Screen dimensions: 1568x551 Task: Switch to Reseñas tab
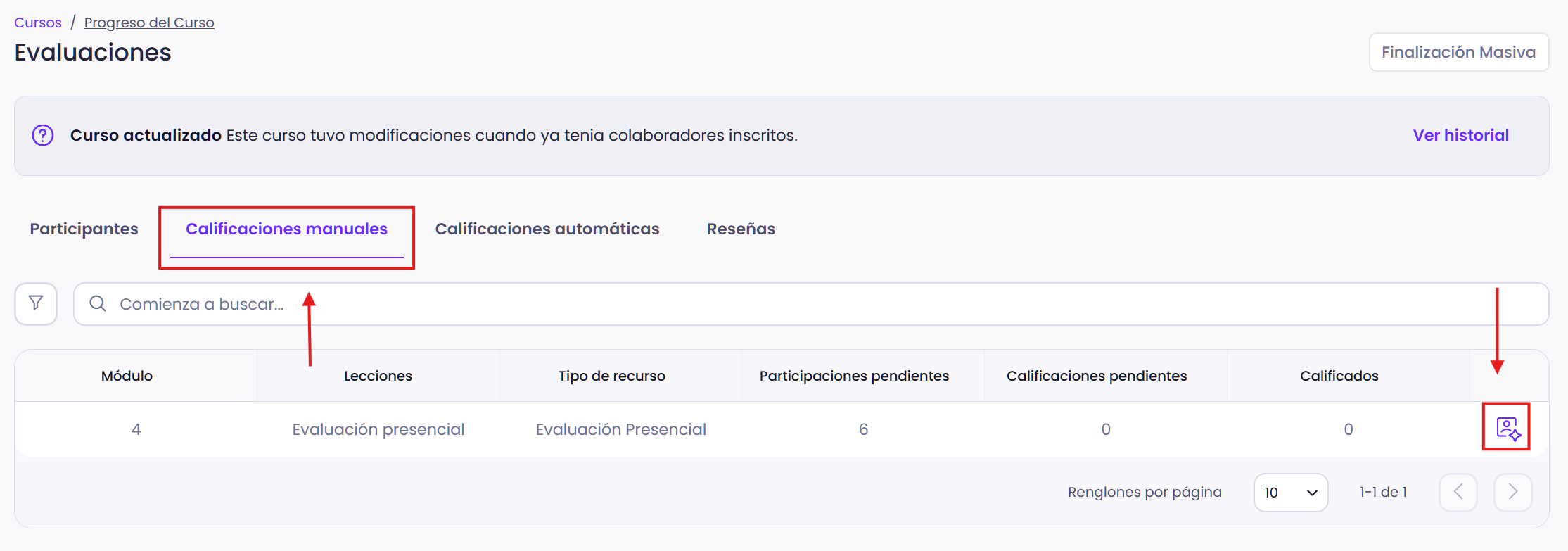(x=741, y=229)
